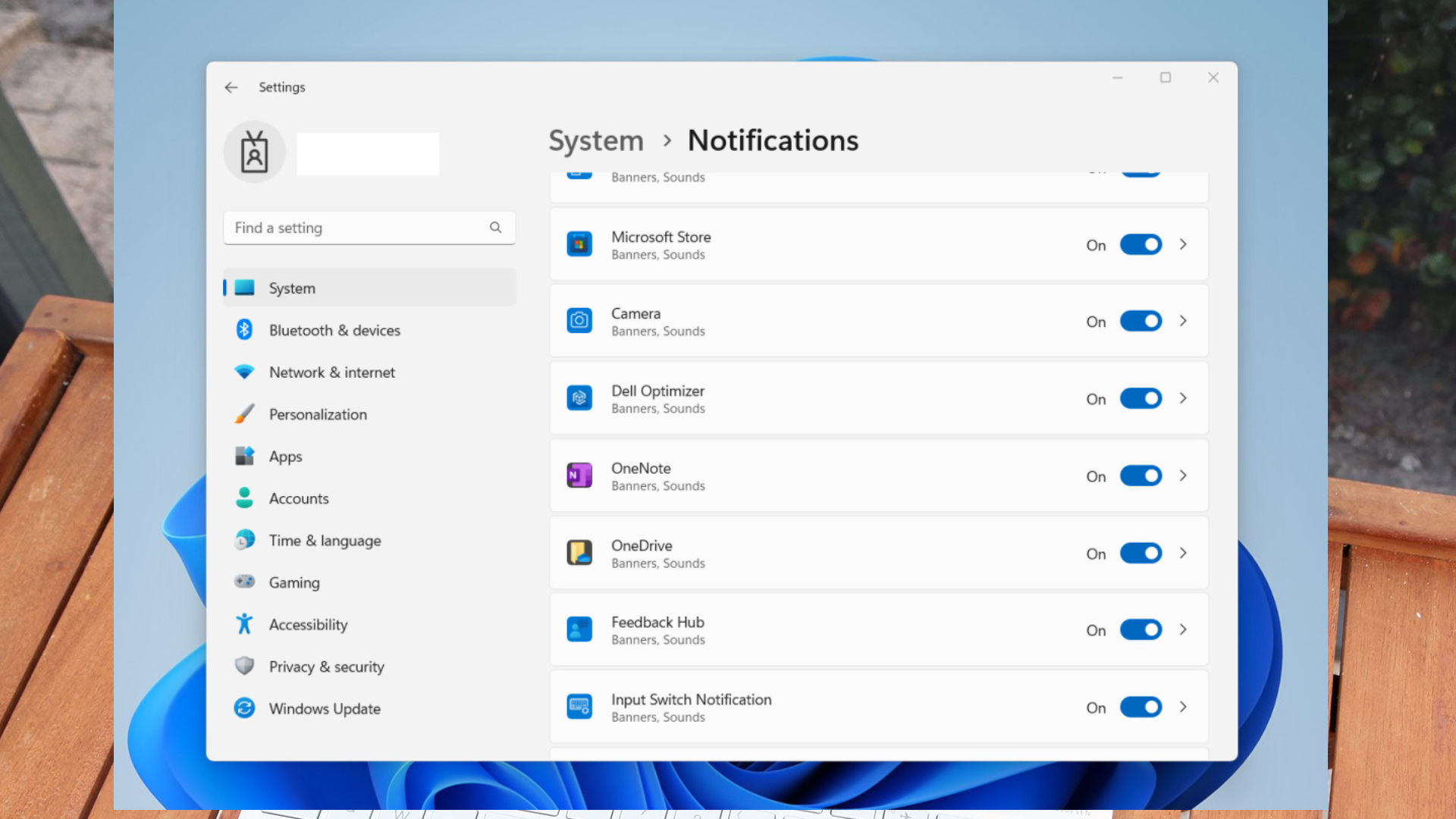Image resolution: width=1456 pixels, height=819 pixels.
Task: Open Bluetooth & devices settings
Action: pyautogui.click(x=369, y=330)
